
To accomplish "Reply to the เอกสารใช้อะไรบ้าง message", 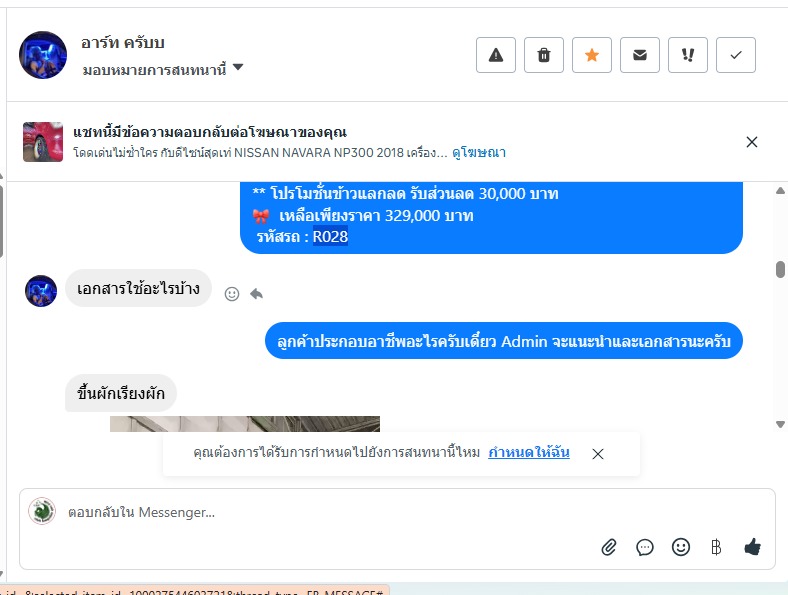I will [256, 293].
